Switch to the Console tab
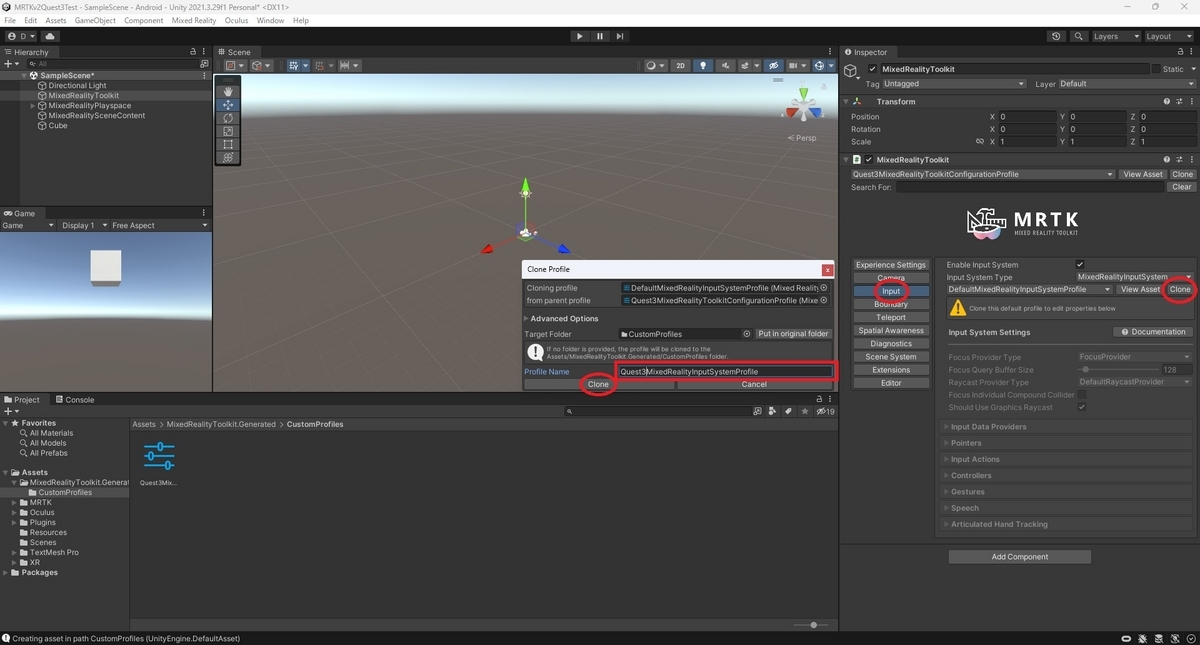The height and width of the screenshot is (645, 1200). pos(75,400)
